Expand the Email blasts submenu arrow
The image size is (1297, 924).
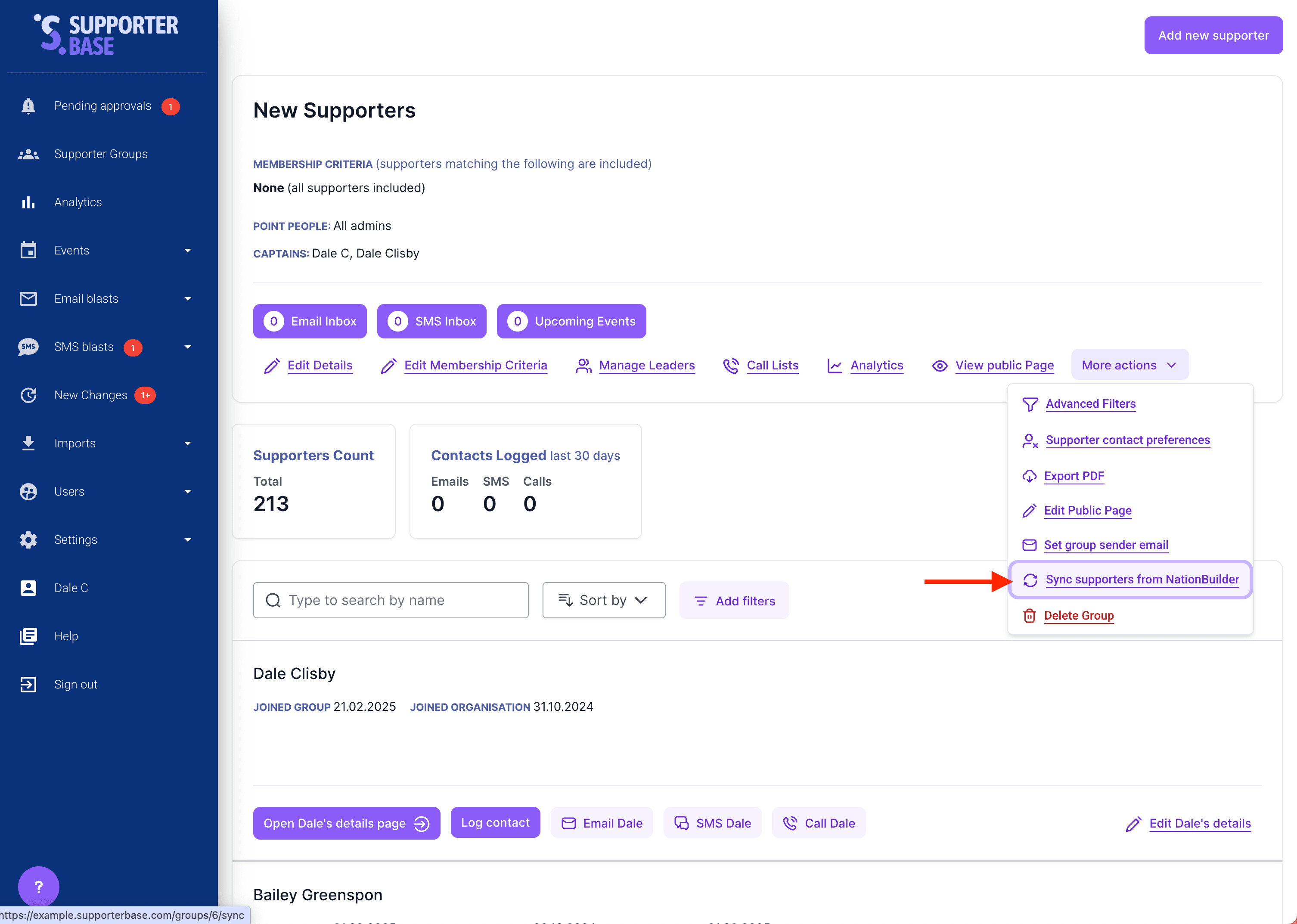click(x=188, y=299)
